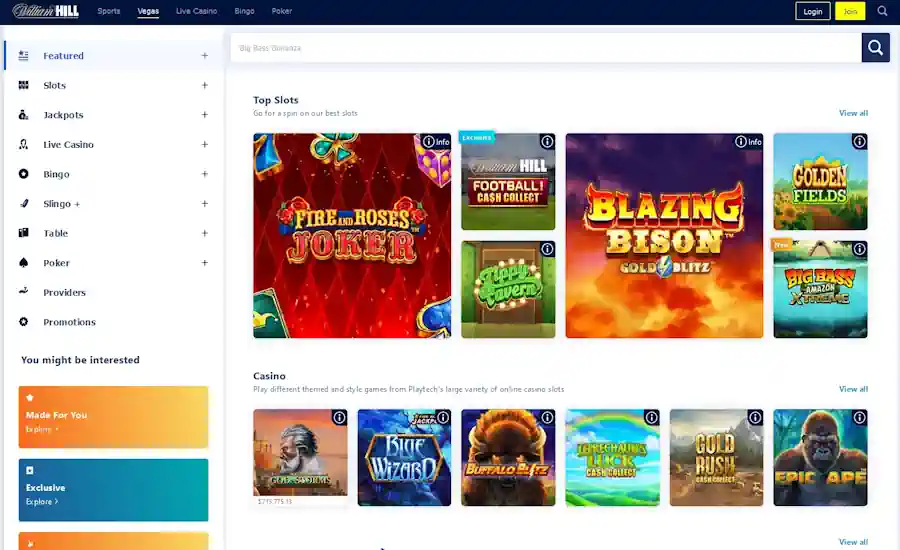Expand the Poker category plus

(x=204, y=262)
